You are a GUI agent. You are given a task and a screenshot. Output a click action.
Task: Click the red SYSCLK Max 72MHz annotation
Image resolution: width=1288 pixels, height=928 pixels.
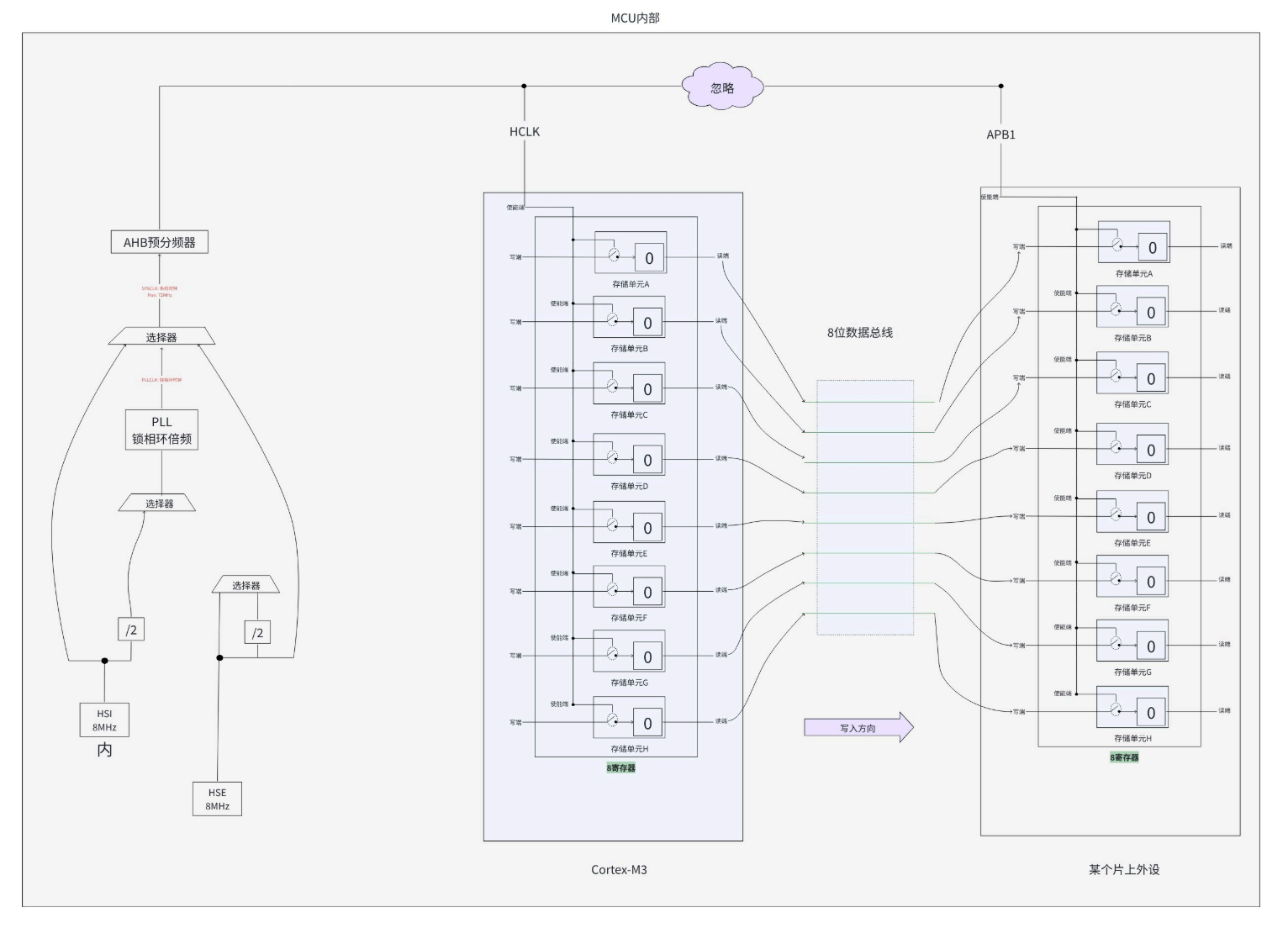159,291
